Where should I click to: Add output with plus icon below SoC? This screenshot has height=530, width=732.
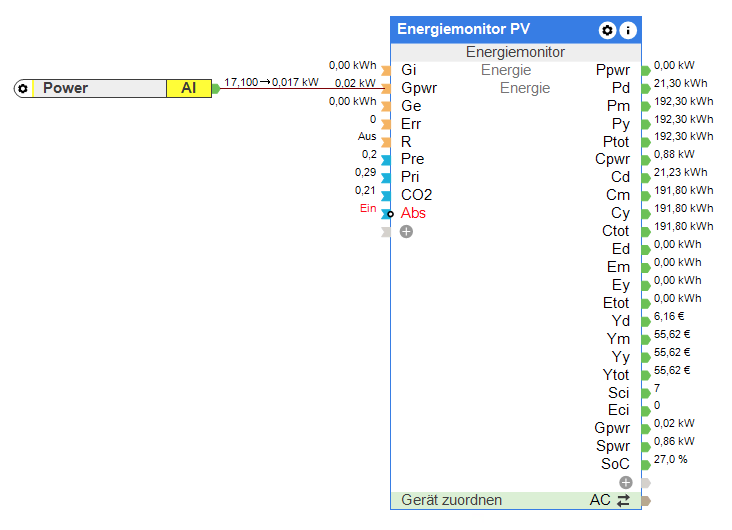(x=626, y=482)
